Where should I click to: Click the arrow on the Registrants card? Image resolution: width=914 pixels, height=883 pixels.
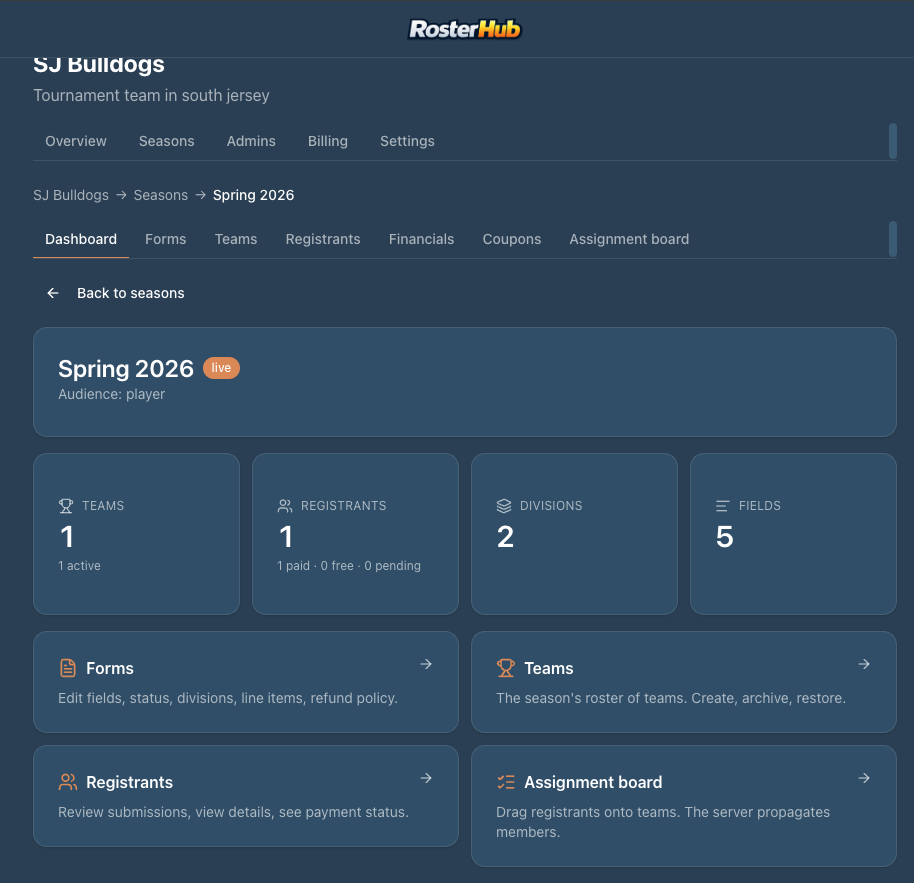click(x=426, y=778)
